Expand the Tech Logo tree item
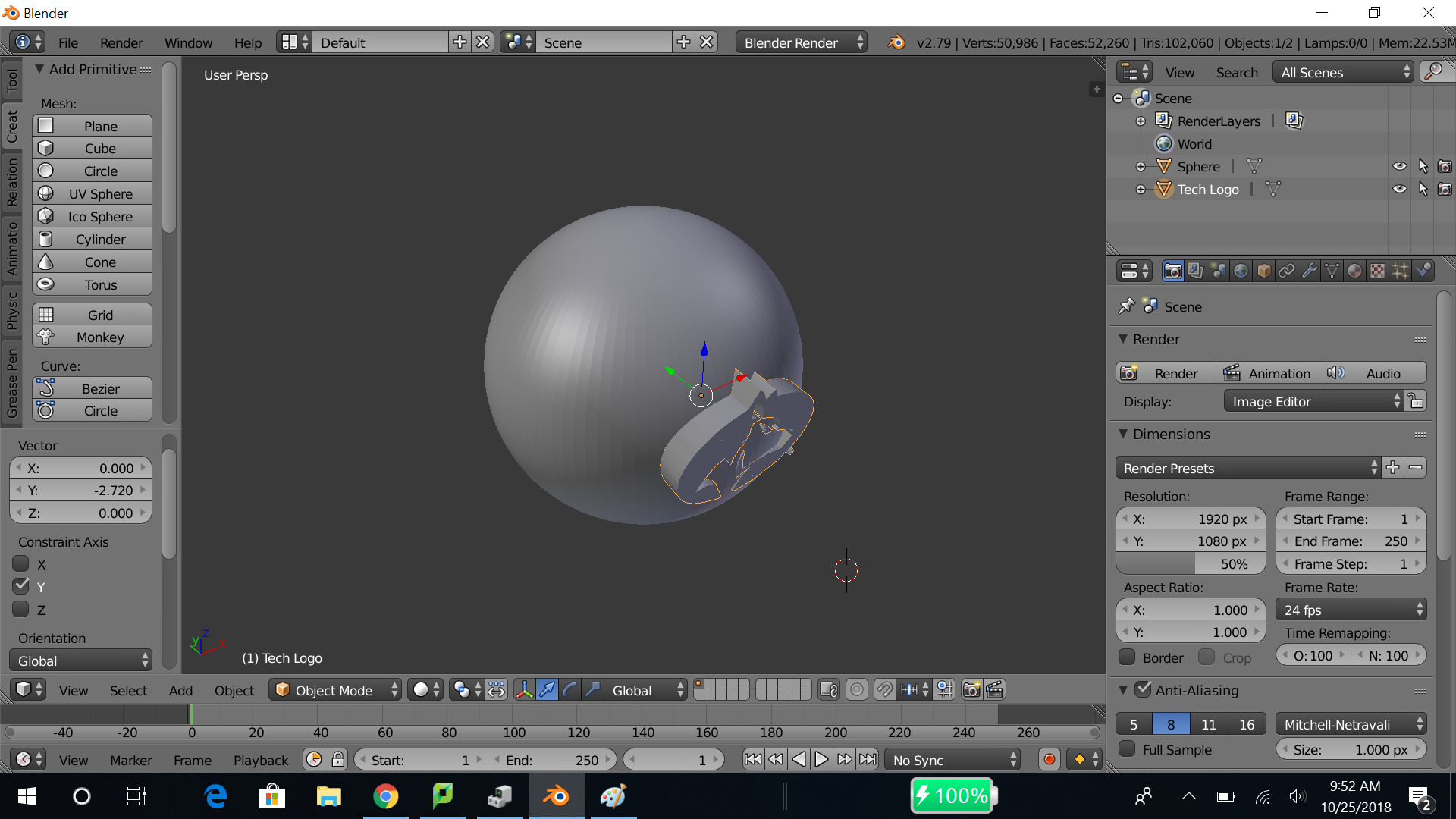Viewport: 1456px width, 819px height. coord(1141,190)
